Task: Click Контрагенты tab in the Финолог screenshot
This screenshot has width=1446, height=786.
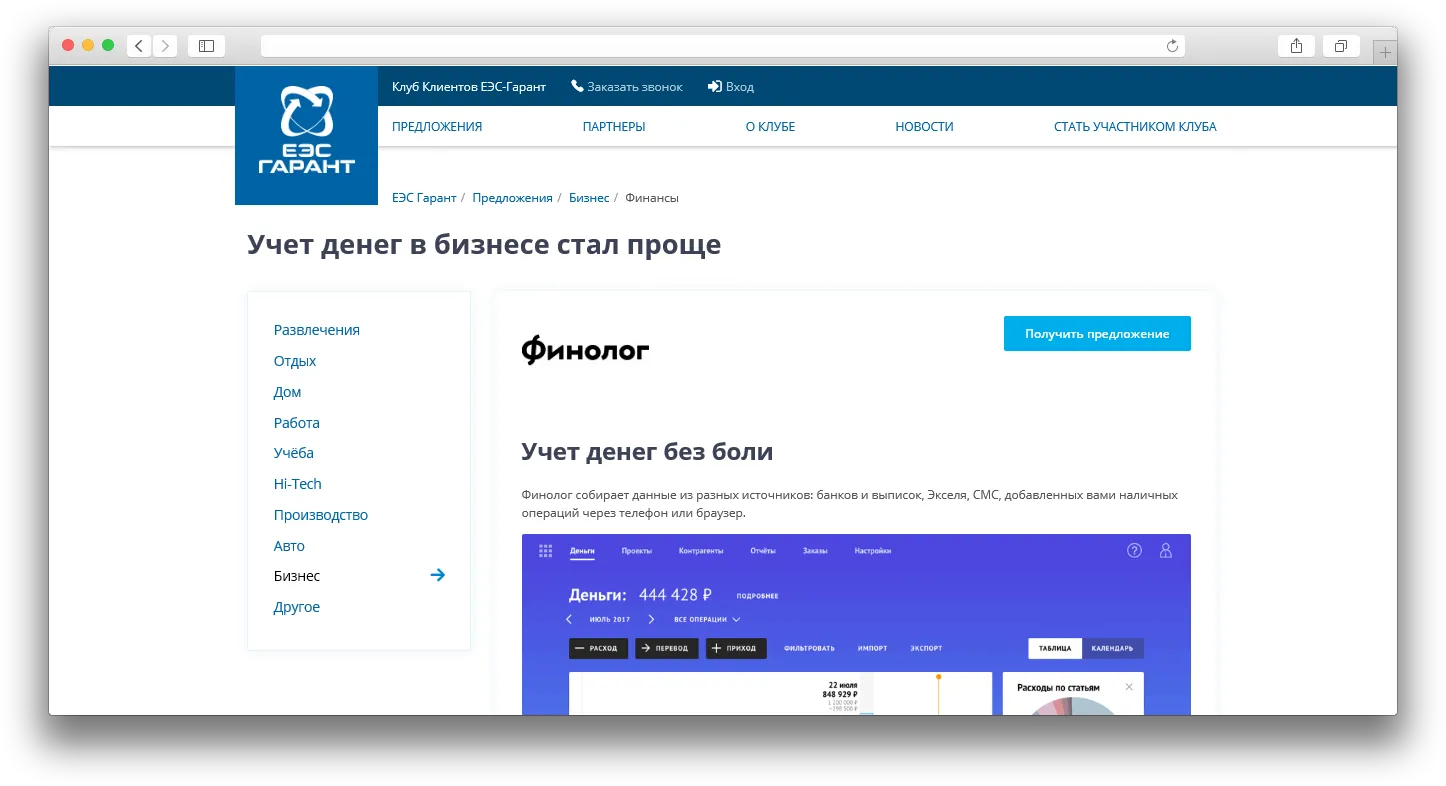Action: tap(702, 551)
